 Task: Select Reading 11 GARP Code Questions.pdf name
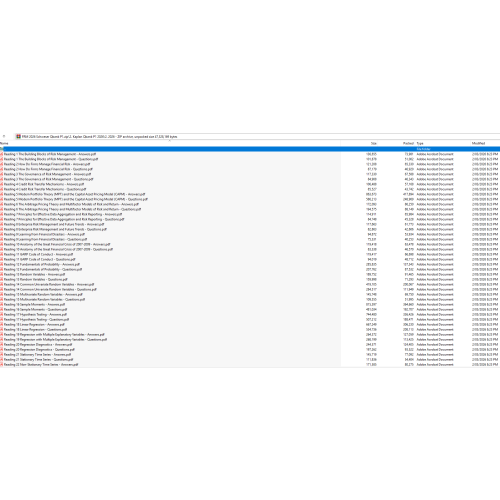click(x=40, y=259)
